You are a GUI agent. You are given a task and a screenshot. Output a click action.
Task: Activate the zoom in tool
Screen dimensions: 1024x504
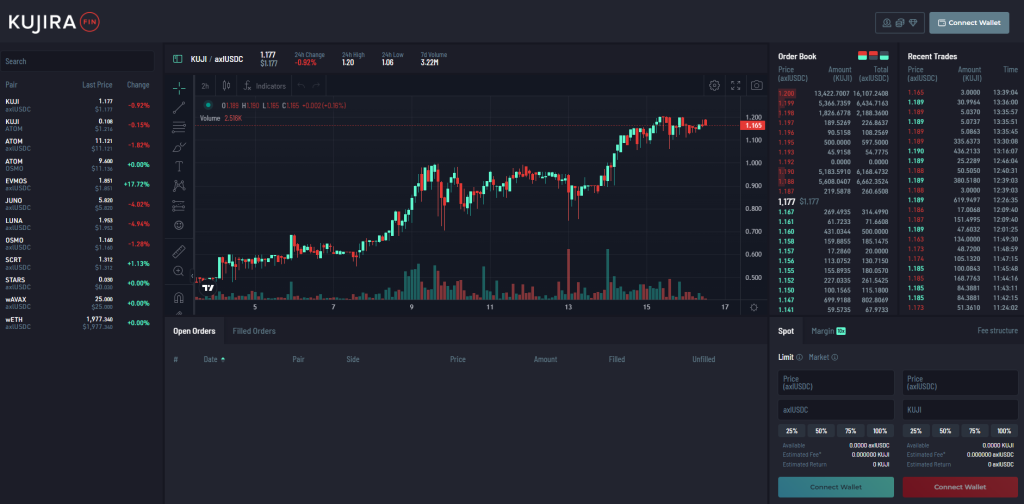click(178, 271)
